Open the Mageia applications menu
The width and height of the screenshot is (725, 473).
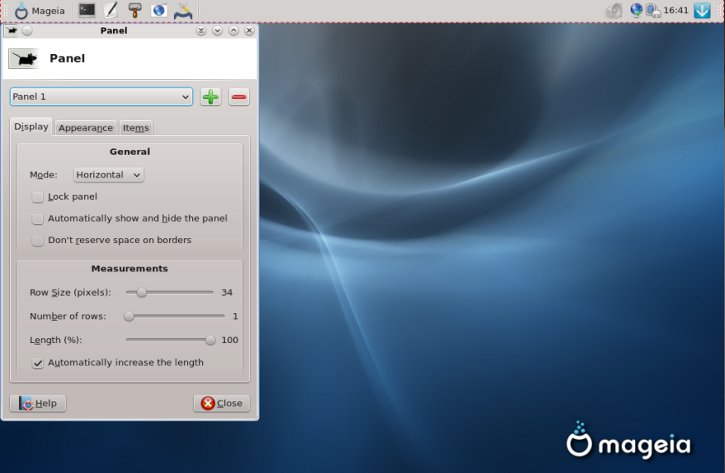click(39, 11)
